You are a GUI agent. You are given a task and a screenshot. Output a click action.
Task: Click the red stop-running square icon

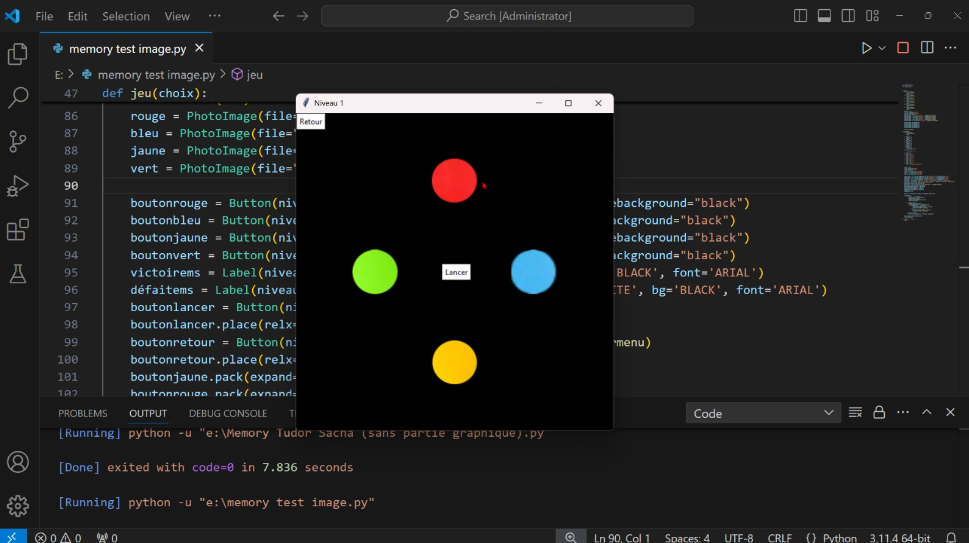coord(903,48)
